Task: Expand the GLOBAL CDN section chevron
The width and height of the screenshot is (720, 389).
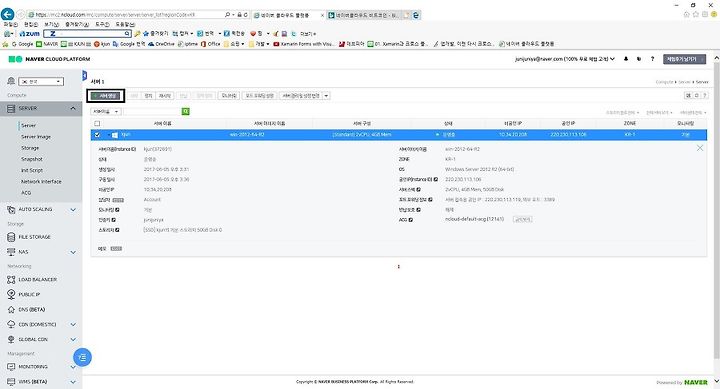Action: 73,339
